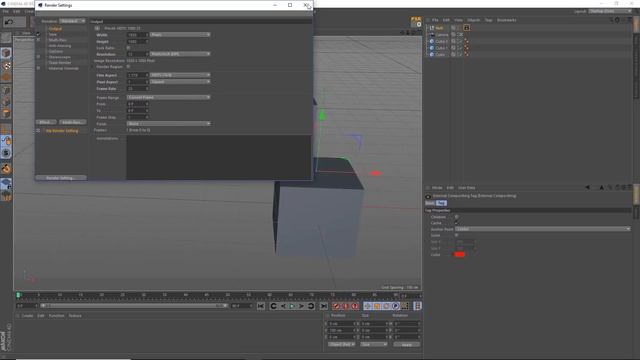Open the Width unit dropdown
The width and height of the screenshot is (640, 360).
(180, 35)
